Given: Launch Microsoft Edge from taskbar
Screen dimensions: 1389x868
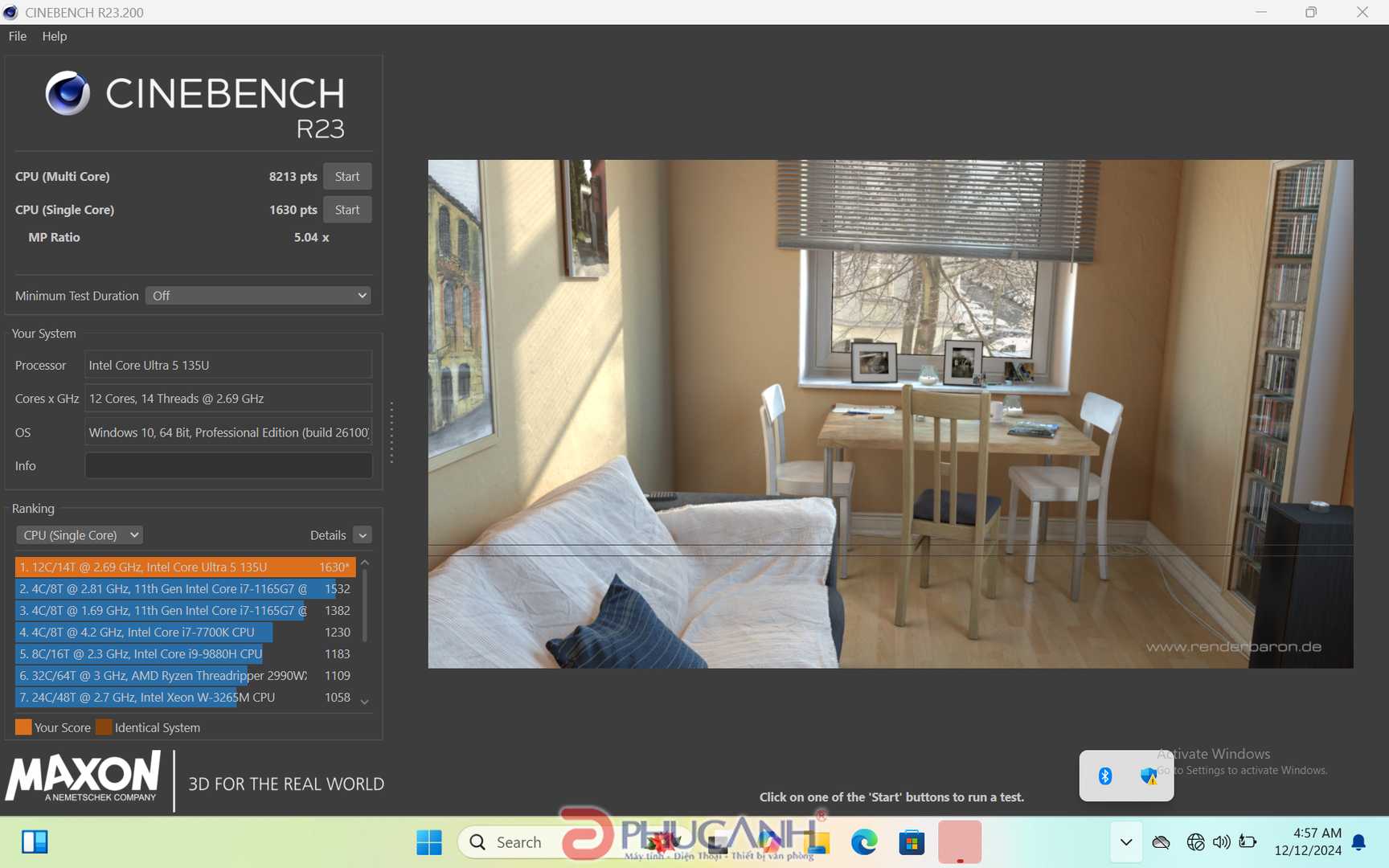Looking at the screenshot, I should [864, 842].
